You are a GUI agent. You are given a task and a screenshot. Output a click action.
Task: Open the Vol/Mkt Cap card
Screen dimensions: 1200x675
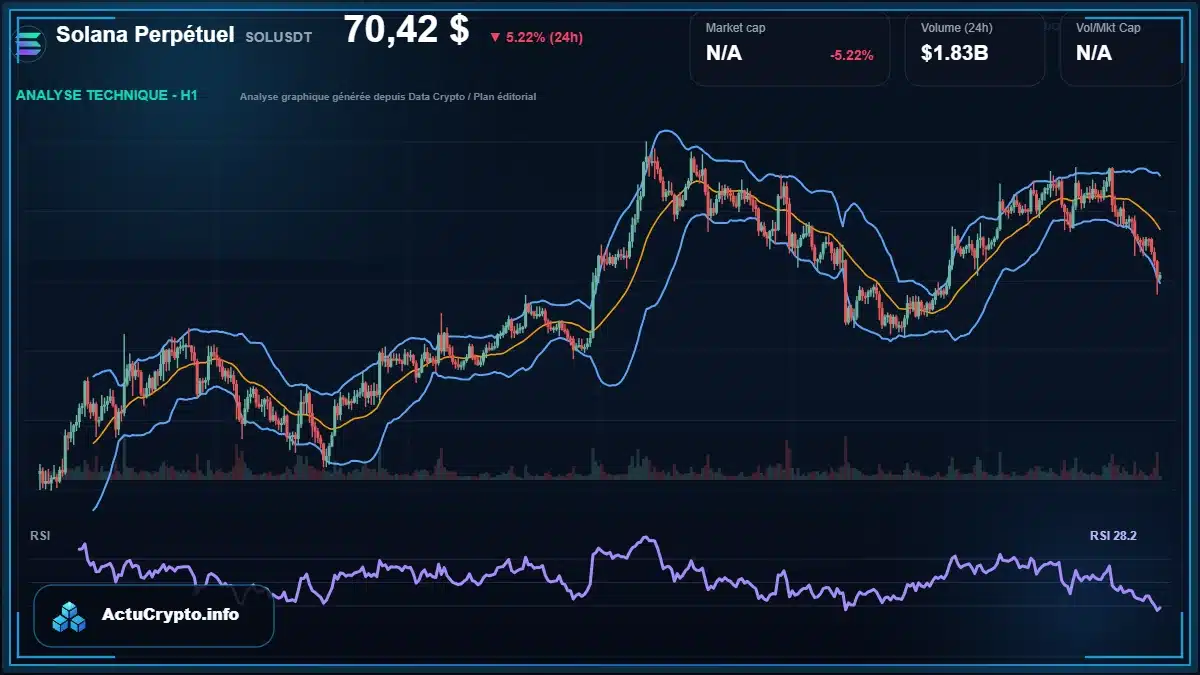(1122, 48)
